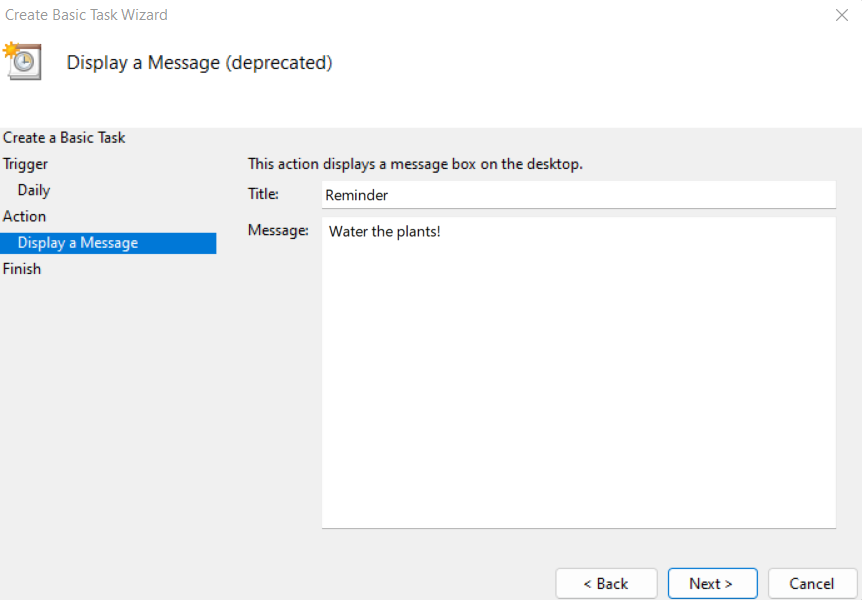Viewport: 862px width, 600px height.
Task: Close the Create Basic Task Wizard window
Action: click(x=841, y=15)
